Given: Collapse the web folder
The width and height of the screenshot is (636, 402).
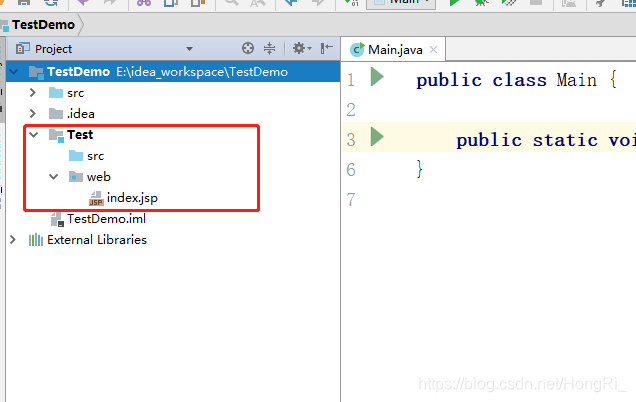Looking at the screenshot, I should tap(54, 177).
